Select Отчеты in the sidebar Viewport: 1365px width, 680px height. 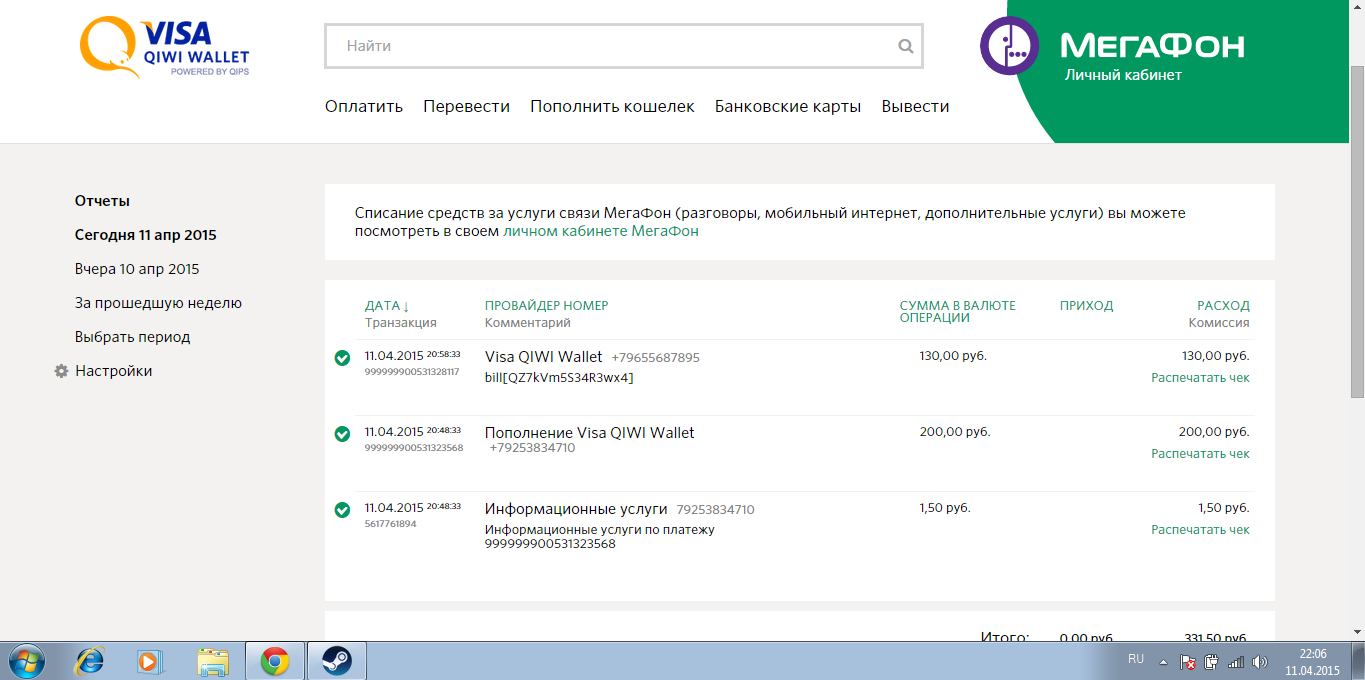tap(102, 201)
